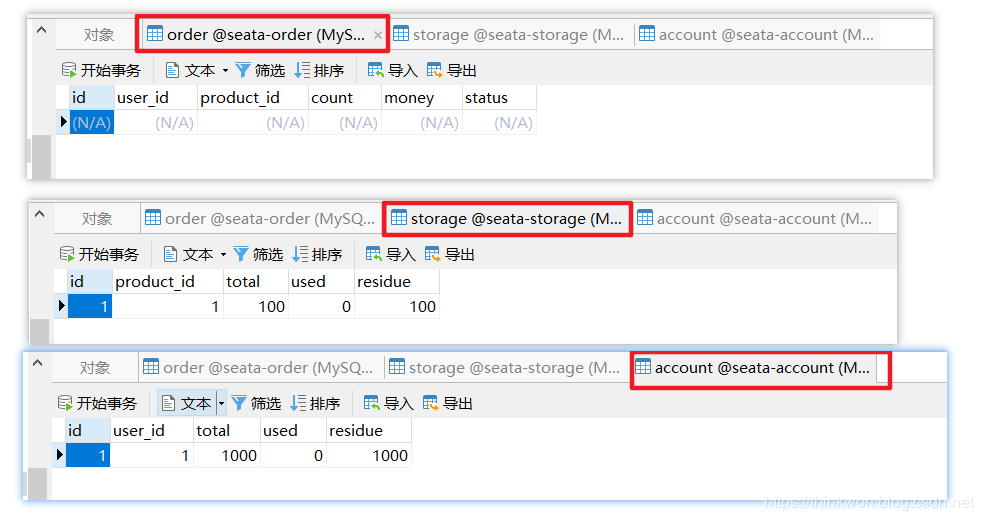The width and height of the screenshot is (984, 521).
Task: Open the Text (文本) dropdown above the account table
Action: click(x=221, y=403)
